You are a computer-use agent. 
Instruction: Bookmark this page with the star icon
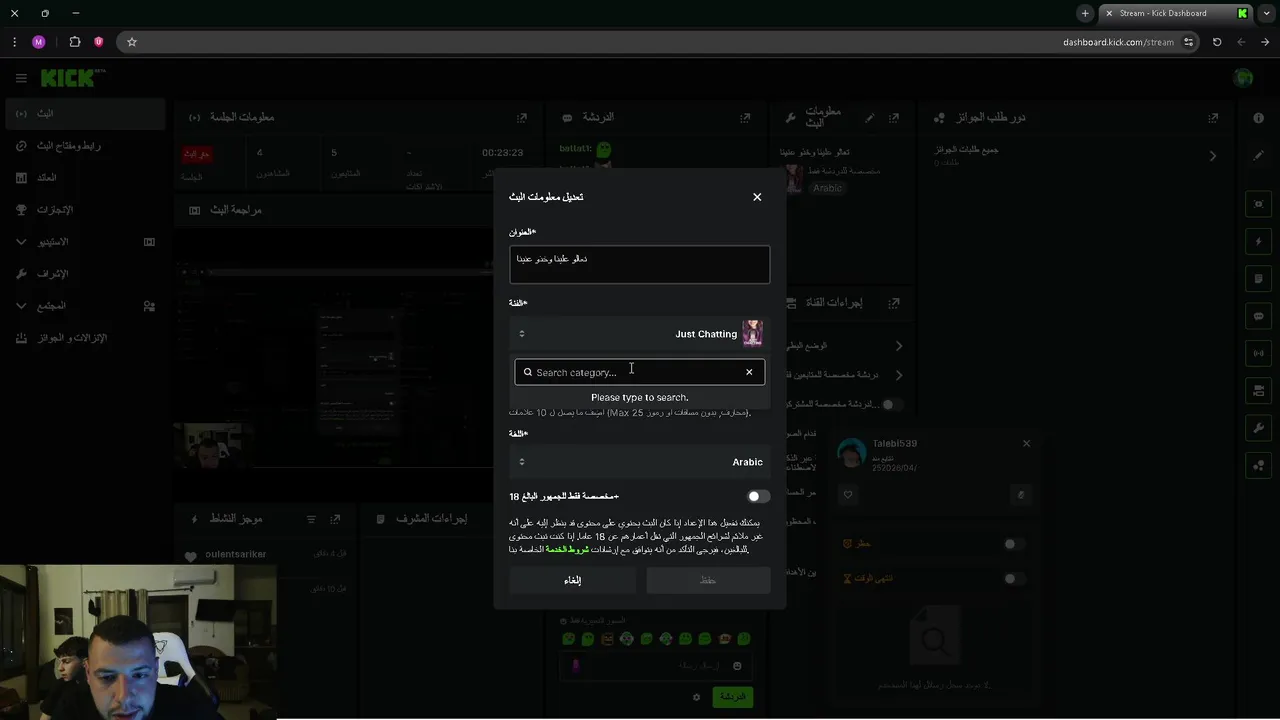tap(131, 42)
